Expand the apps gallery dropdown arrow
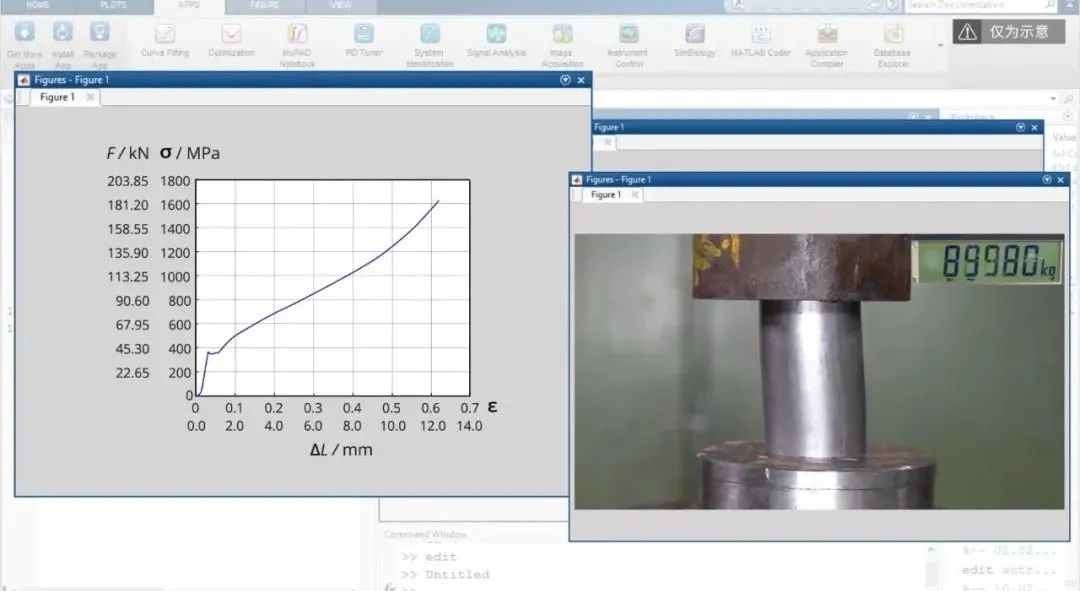The image size is (1080, 591). (940, 45)
